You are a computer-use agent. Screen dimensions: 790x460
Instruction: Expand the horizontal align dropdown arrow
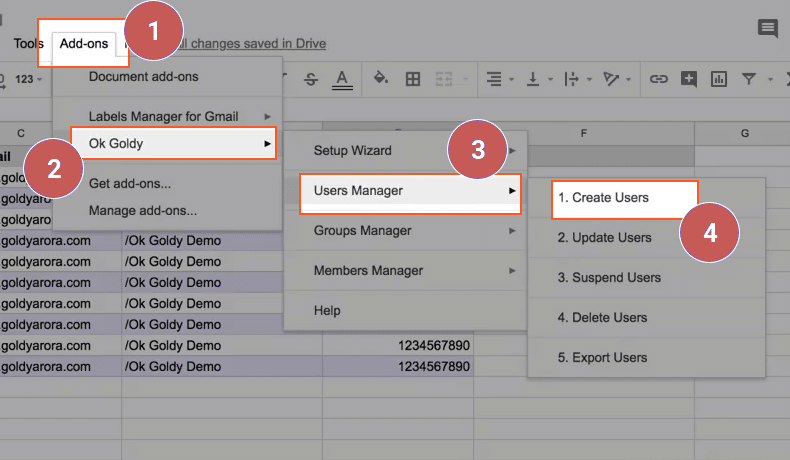pyautogui.click(x=511, y=79)
